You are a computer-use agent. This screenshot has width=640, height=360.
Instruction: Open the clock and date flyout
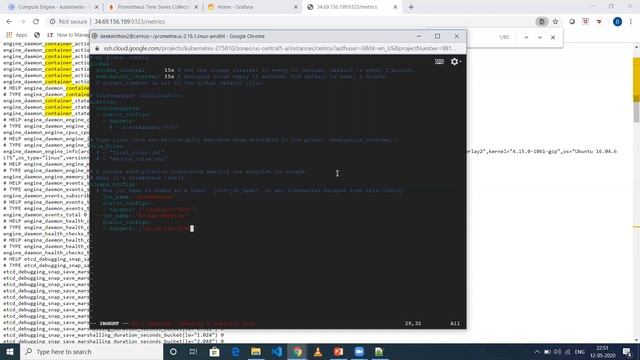coord(602,352)
